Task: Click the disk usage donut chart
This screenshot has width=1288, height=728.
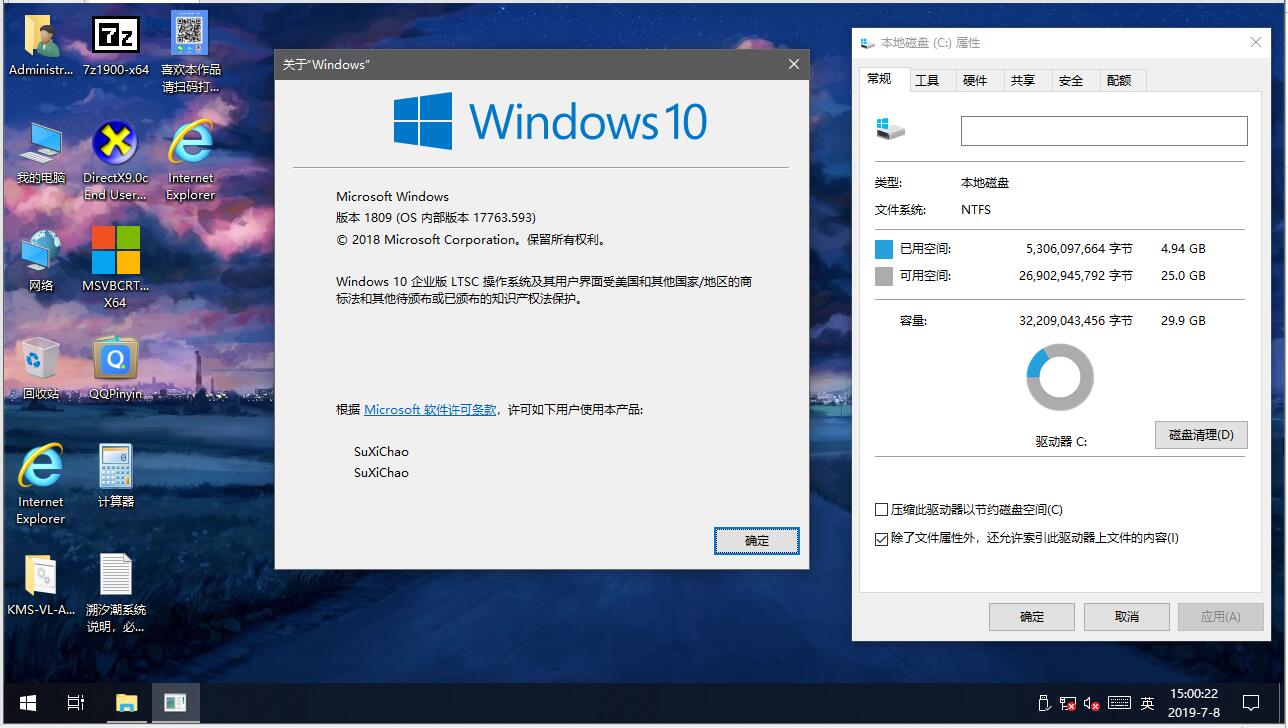Action: click(1060, 377)
